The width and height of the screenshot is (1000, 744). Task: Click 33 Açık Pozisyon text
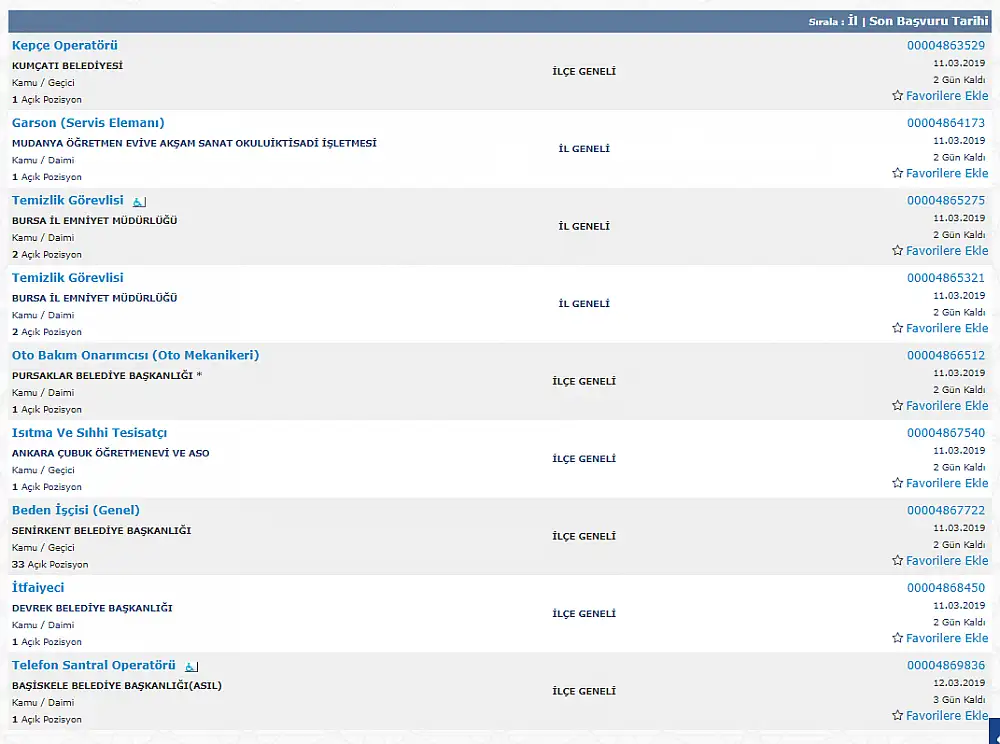point(50,564)
